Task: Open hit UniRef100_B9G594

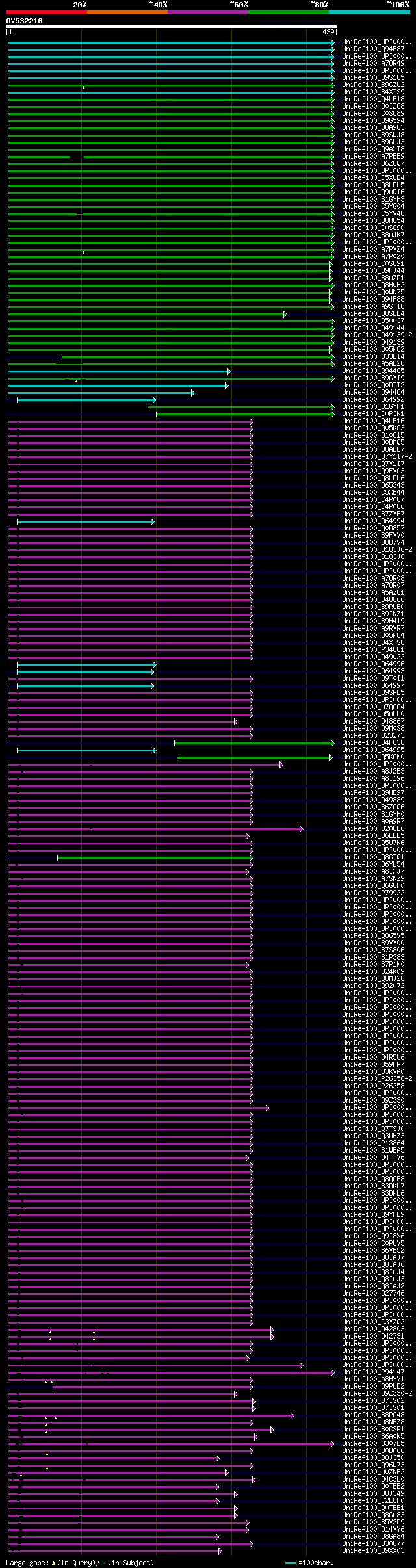Action: click(x=373, y=121)
